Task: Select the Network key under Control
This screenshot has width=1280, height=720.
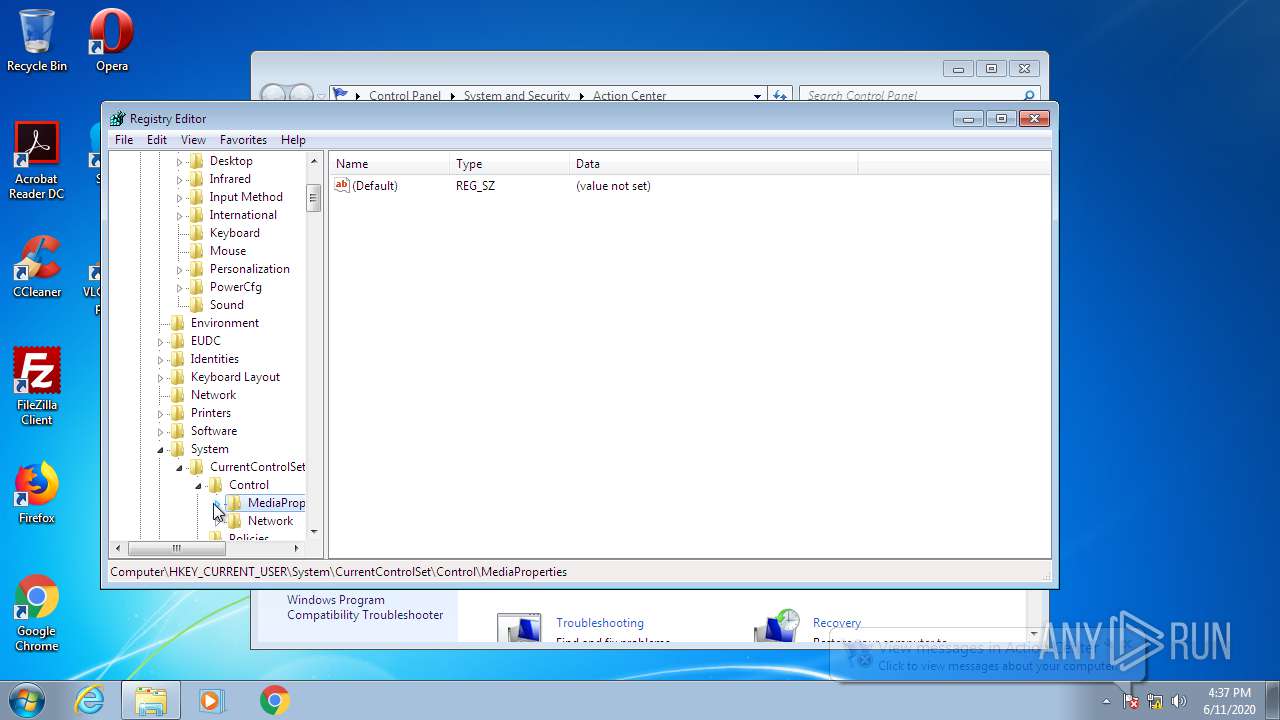Action: coord(270,521)
